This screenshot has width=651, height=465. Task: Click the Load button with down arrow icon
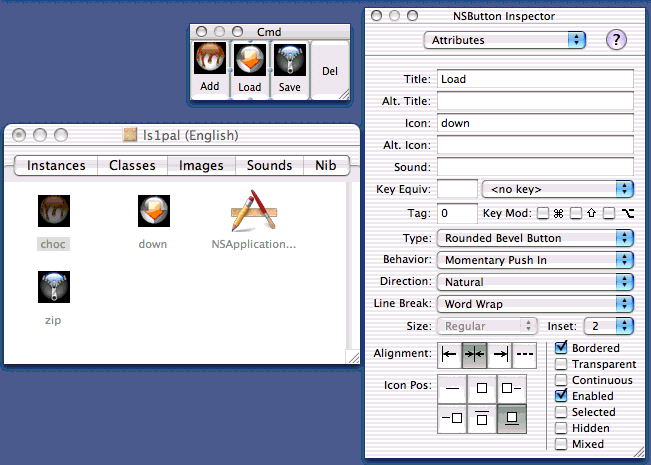[249, 69]
